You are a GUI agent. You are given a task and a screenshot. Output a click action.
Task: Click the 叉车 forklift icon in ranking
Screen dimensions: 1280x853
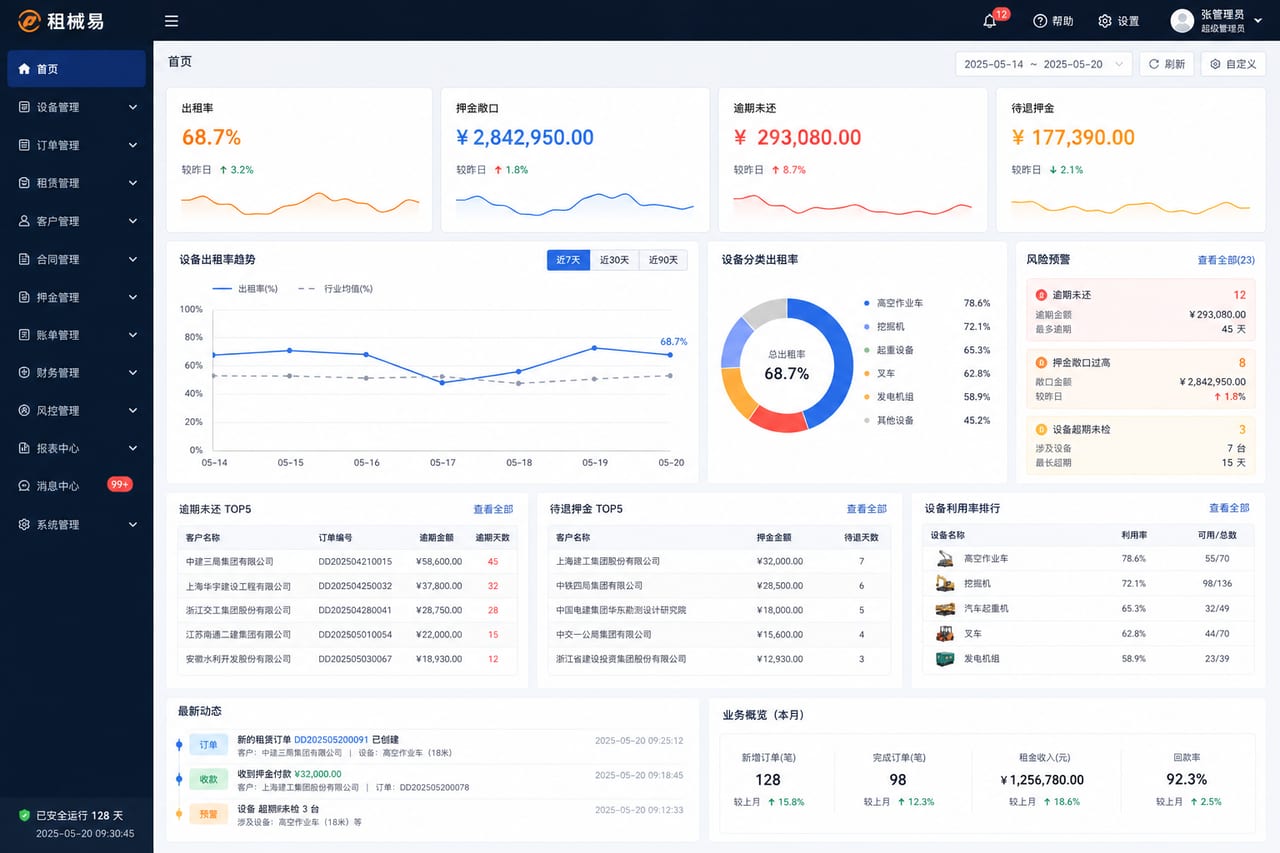pyautogui.click(x=945, y=633)
